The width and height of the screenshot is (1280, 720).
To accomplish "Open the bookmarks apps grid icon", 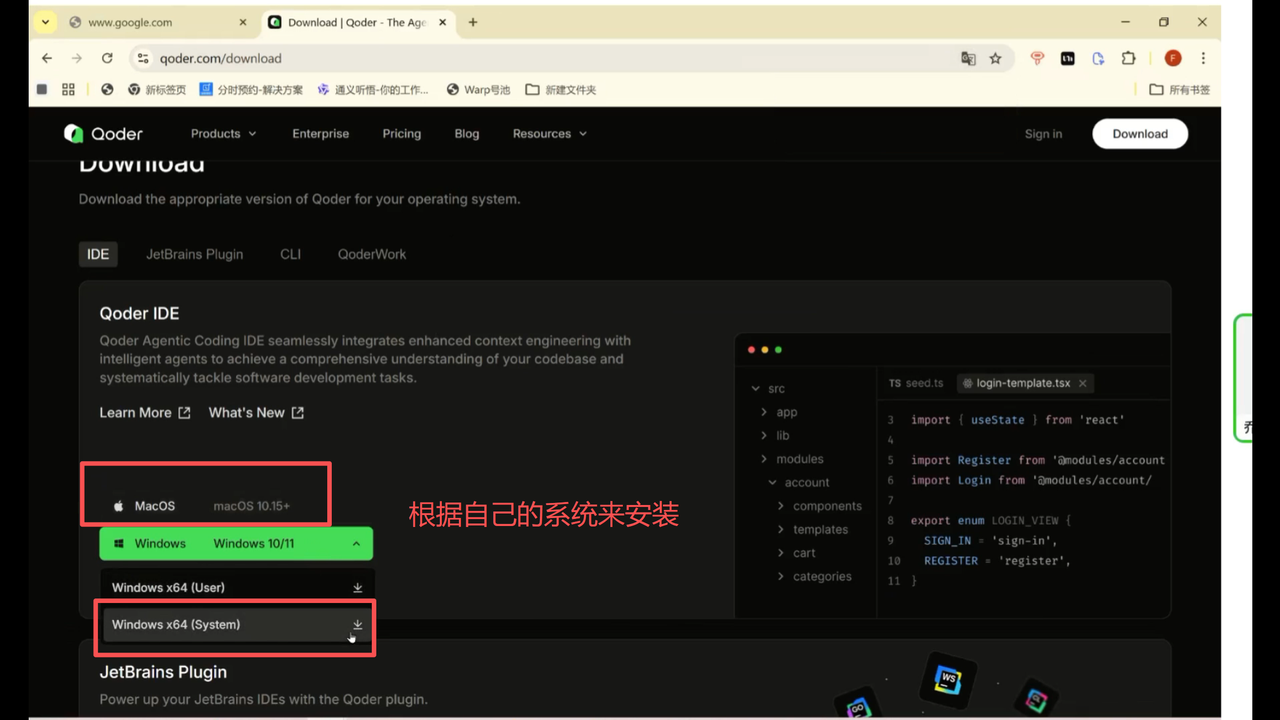I will pos(68,89).
